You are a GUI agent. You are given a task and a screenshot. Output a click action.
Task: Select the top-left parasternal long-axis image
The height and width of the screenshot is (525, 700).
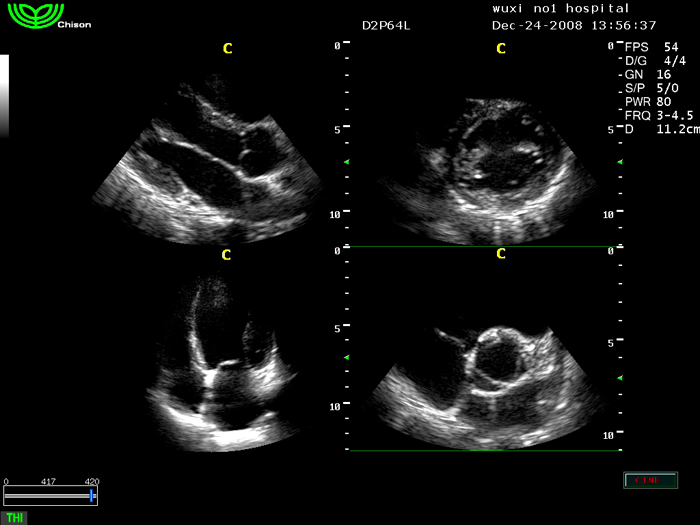click(215, 165)
